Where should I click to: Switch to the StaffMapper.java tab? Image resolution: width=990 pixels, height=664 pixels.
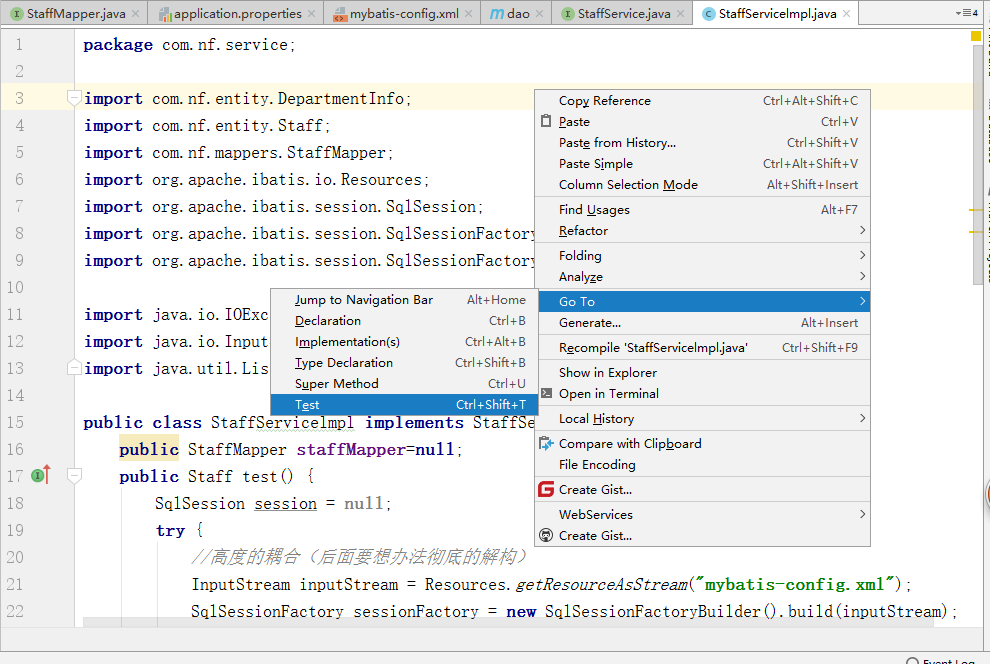pyautogui.click(x=76, y=13)
